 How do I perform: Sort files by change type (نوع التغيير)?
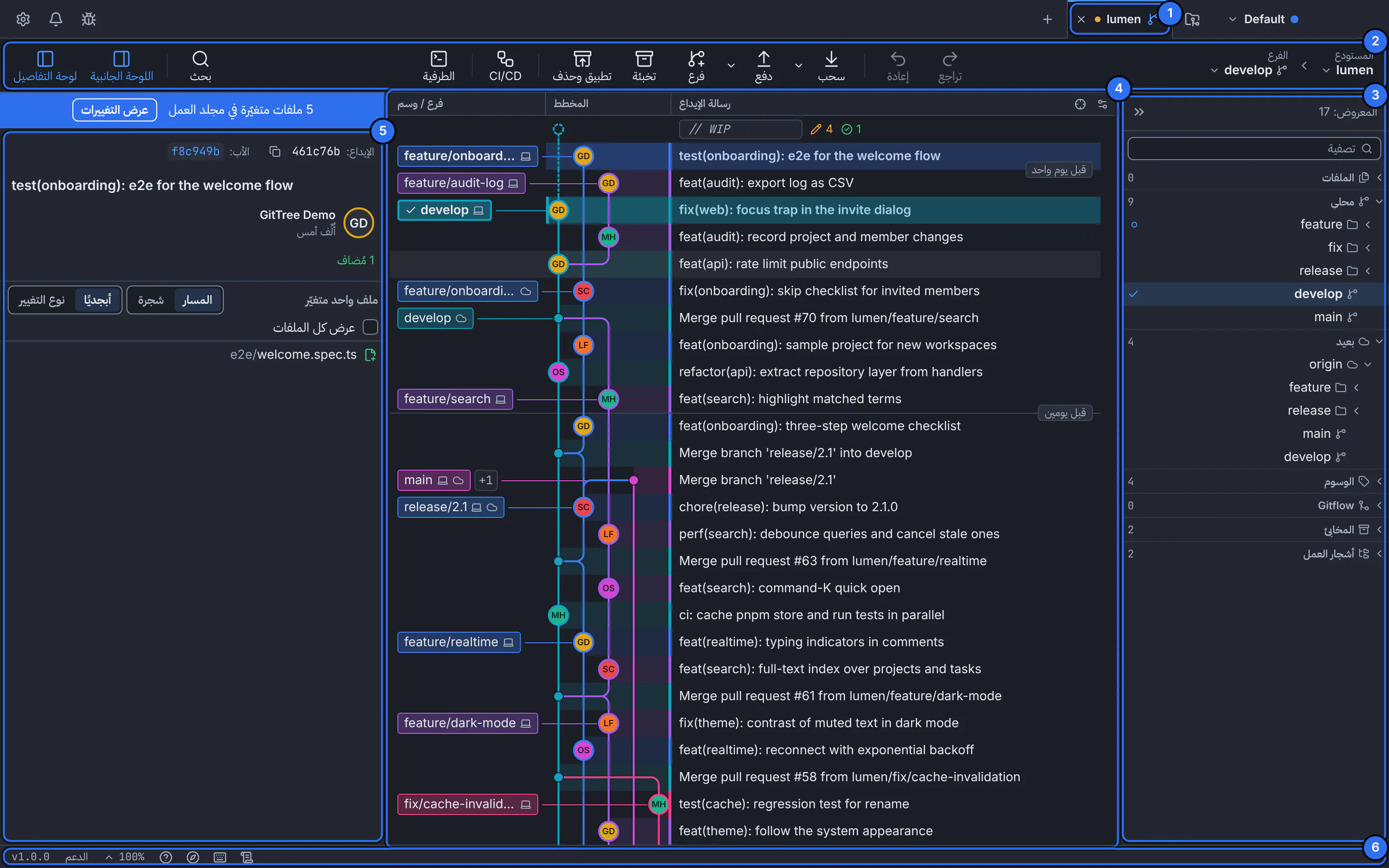42,300
